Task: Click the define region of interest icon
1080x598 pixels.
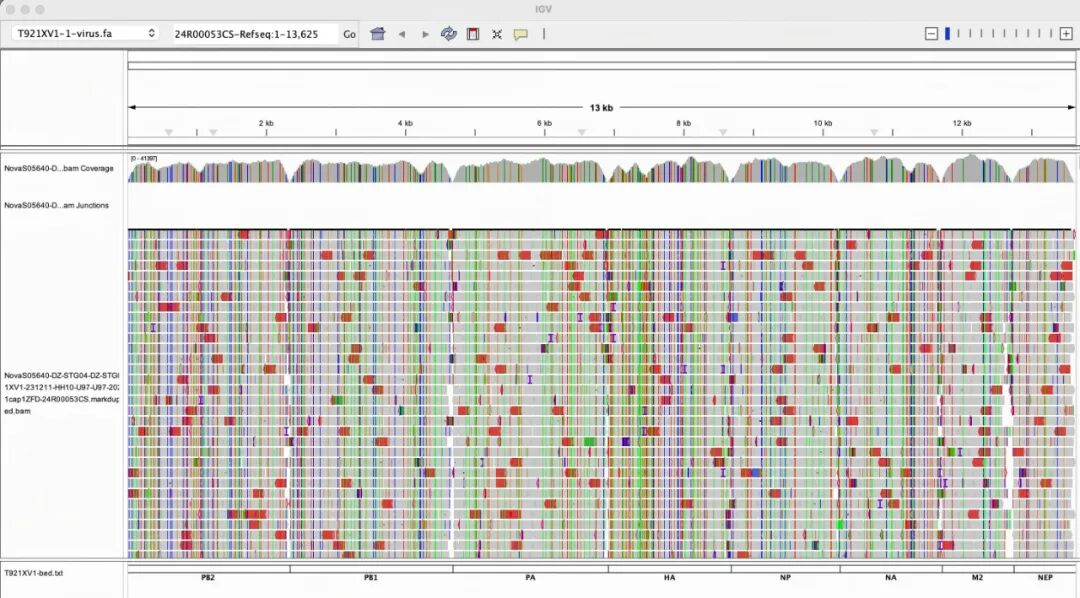Action: (473, 34)
